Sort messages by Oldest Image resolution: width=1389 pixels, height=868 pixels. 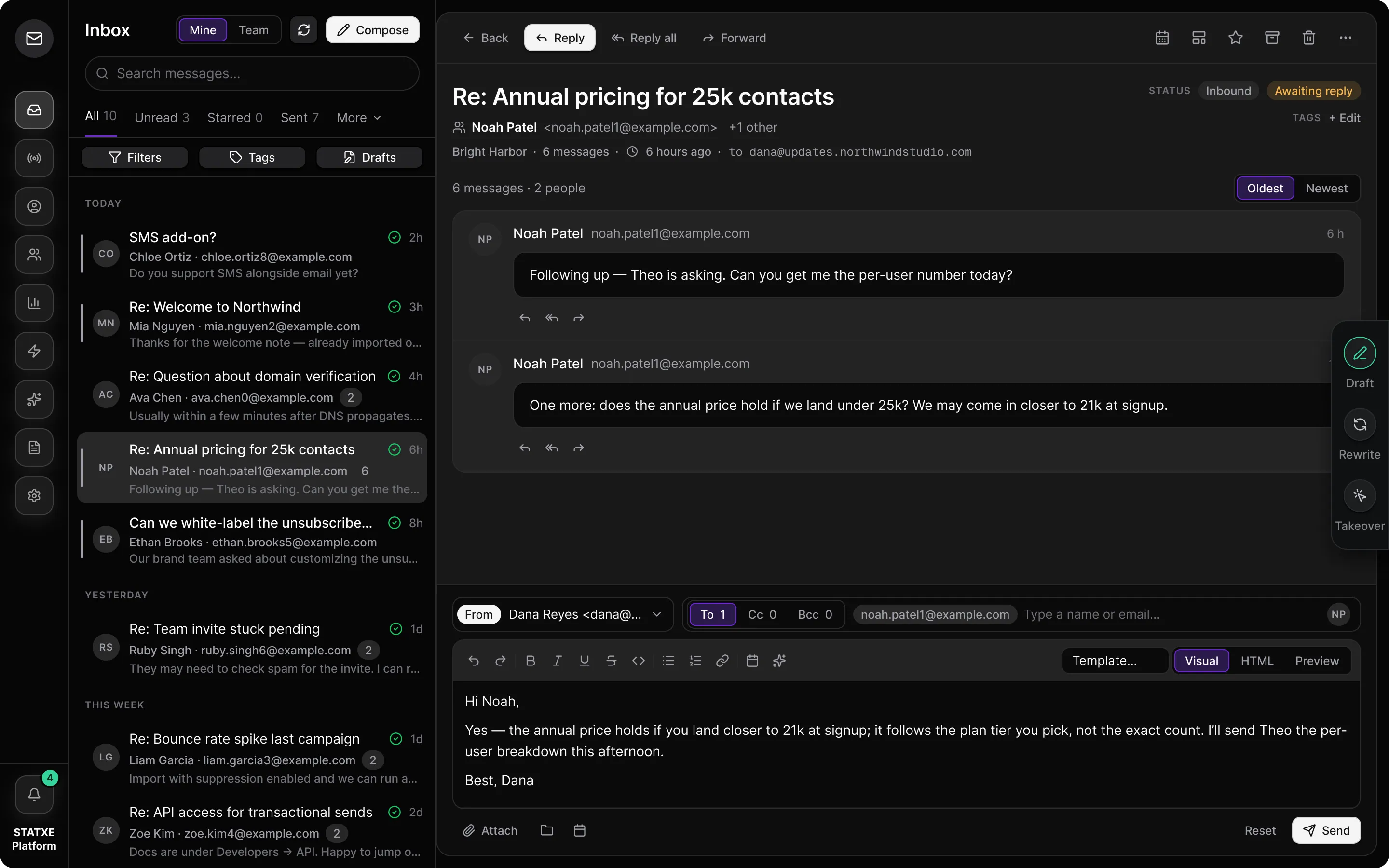pyautogui.click(x=1265, y=188)
